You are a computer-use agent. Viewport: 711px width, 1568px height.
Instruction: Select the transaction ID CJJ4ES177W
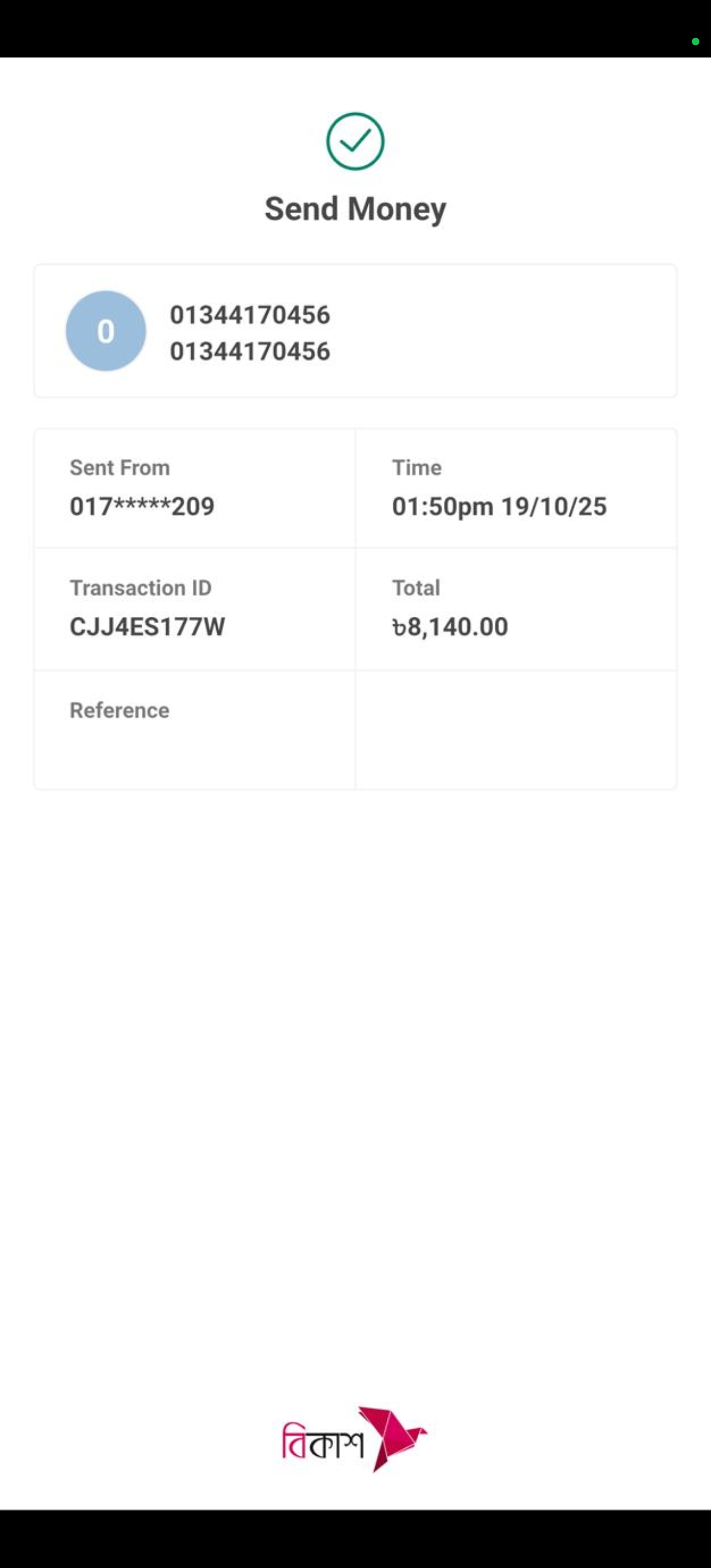148,627
